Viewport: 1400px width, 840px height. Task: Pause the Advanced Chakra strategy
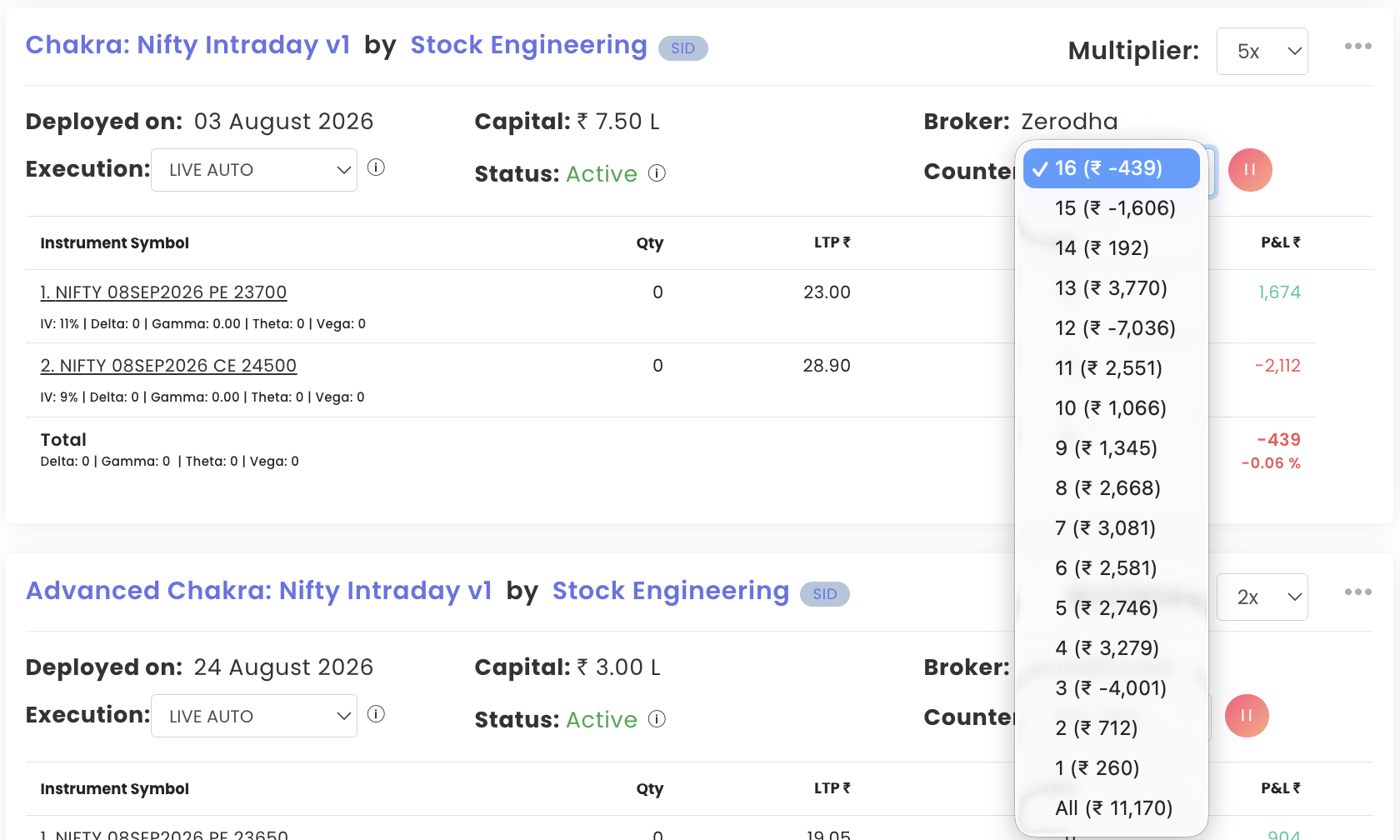1247,716
